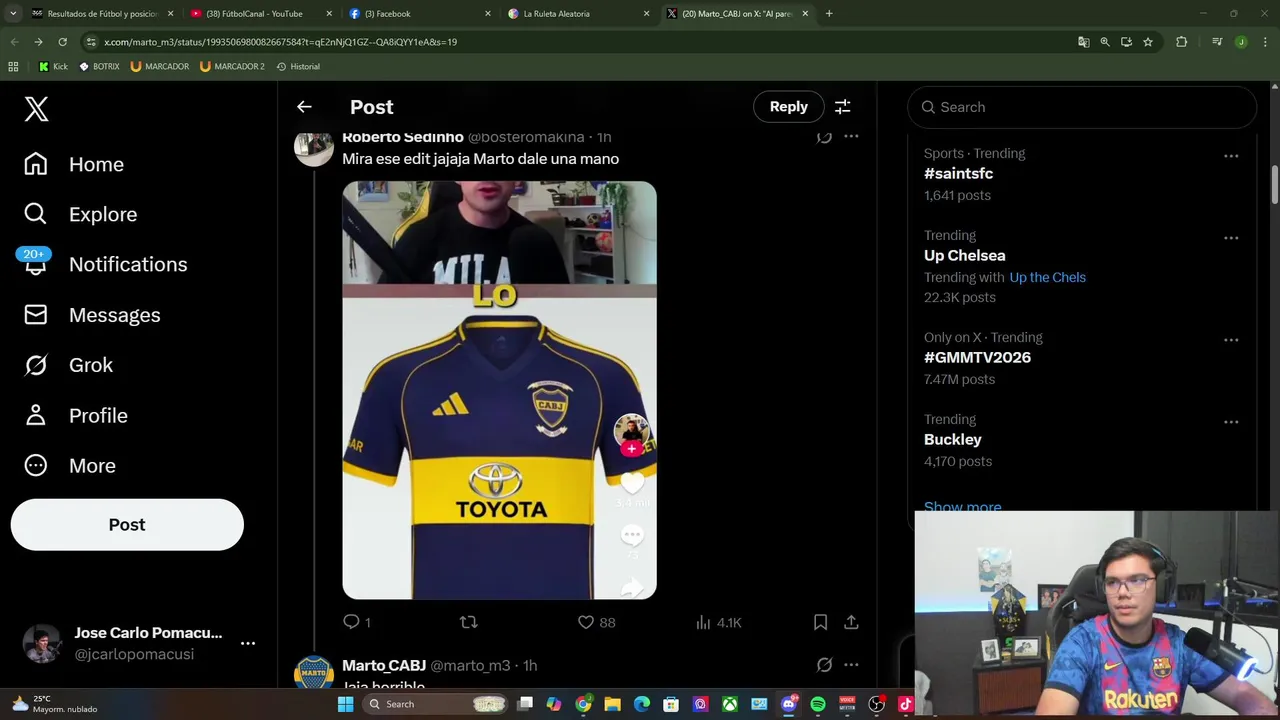
Task: Click the Reply button in header
Action: click(x=788, y=107)
